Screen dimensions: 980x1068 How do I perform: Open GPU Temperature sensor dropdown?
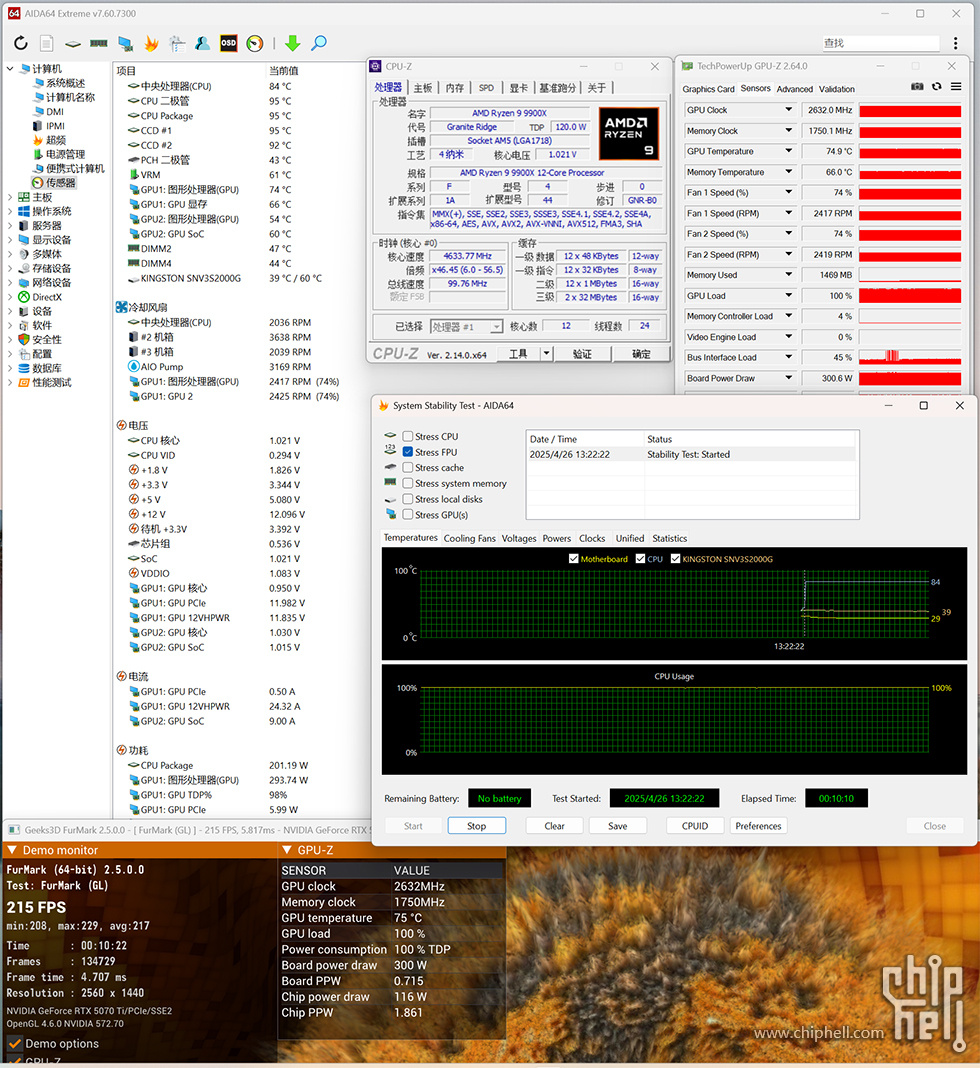point(789,151)
